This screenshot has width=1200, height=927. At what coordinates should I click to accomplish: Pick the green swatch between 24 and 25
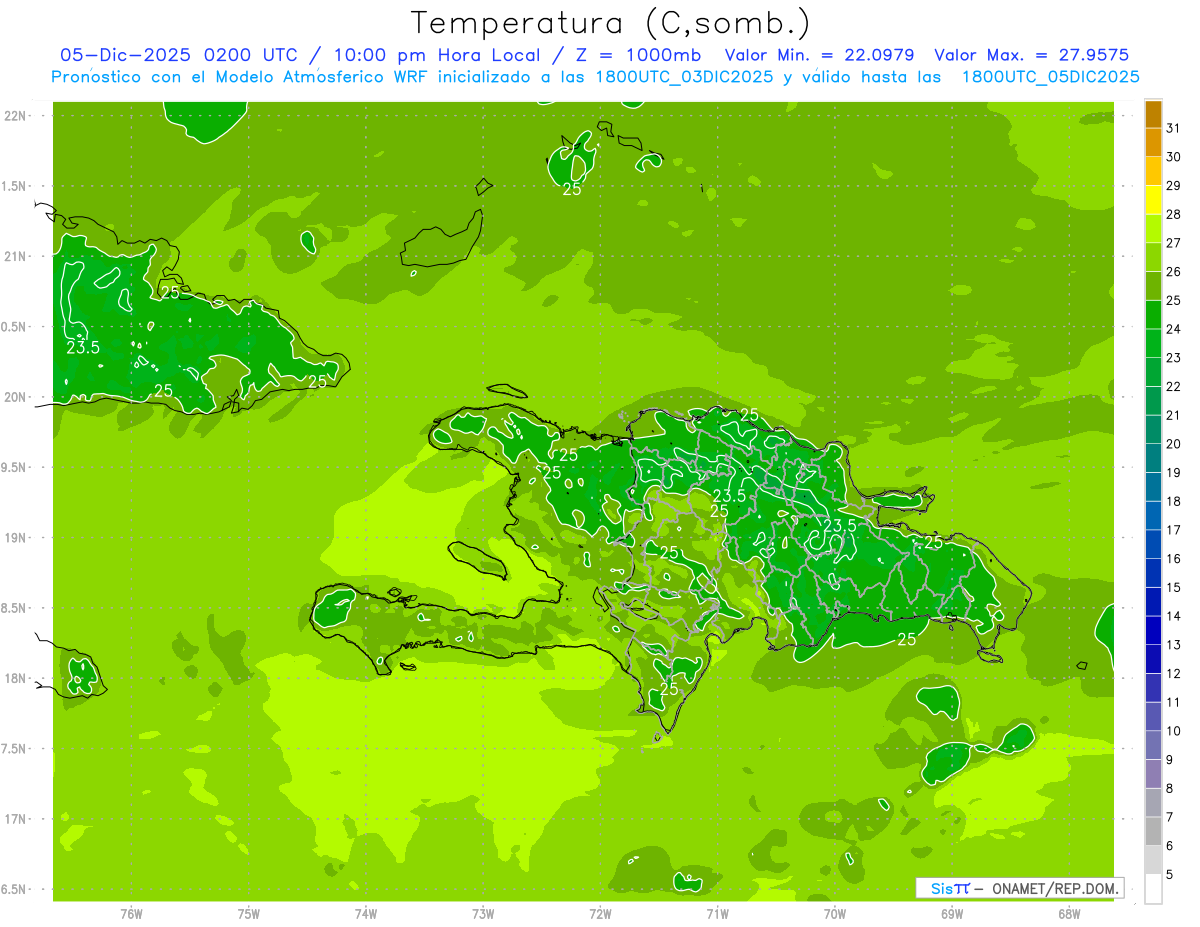(x=1153, y=315)
